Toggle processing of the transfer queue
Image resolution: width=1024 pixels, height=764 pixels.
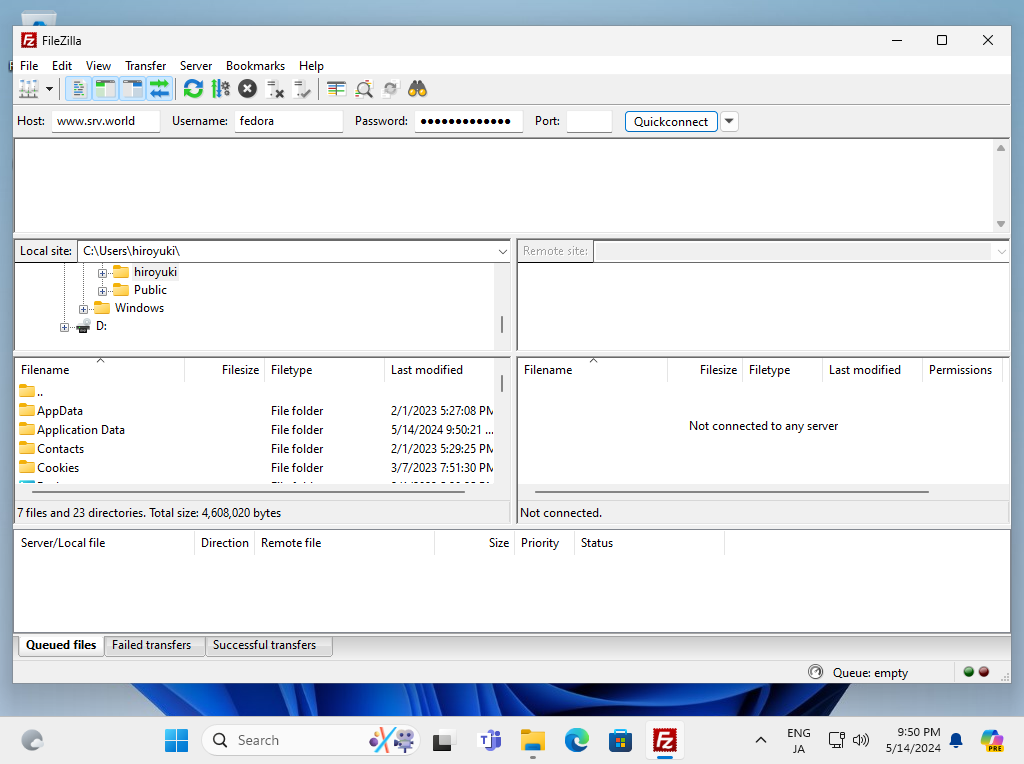point(221,89)
